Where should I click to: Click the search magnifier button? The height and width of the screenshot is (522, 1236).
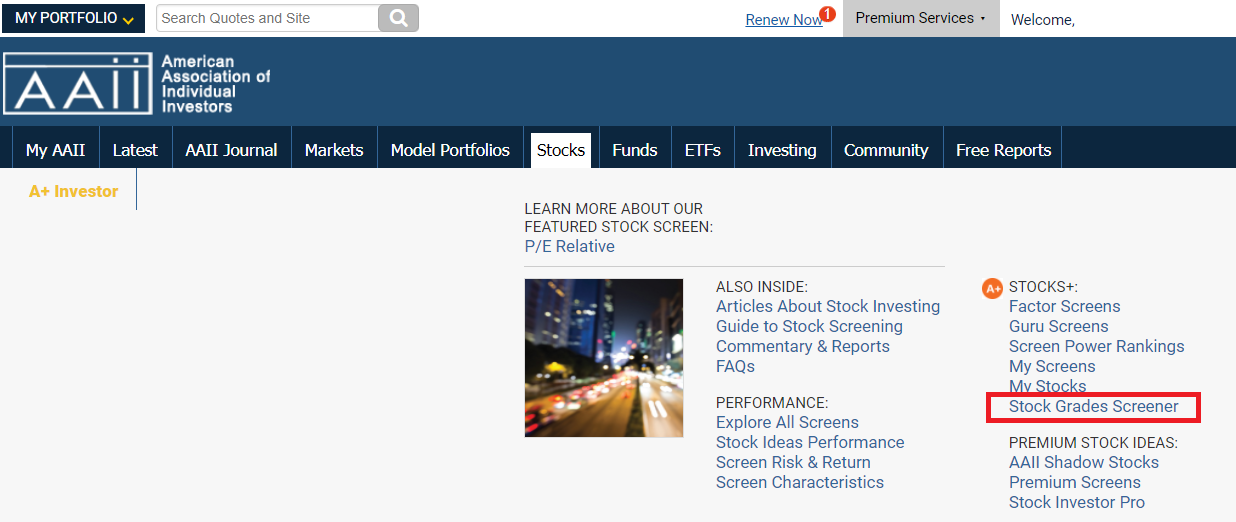[398, 18]
